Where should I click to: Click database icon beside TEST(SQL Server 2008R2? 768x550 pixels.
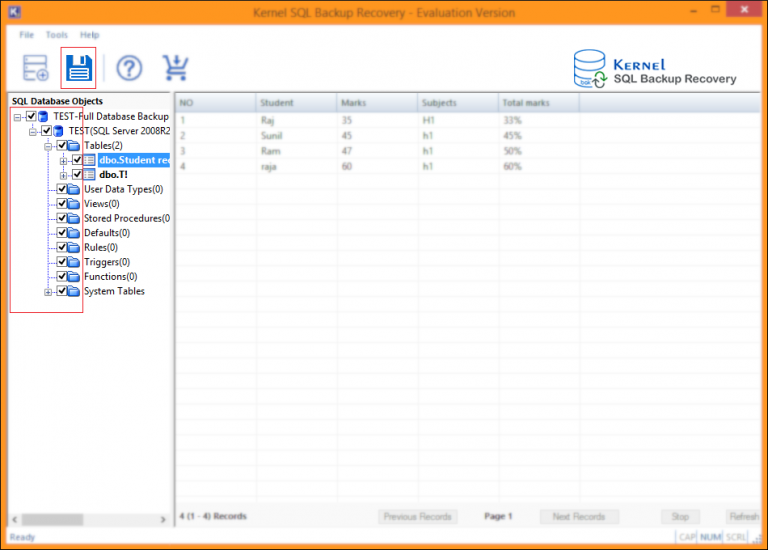pos(58,131)
